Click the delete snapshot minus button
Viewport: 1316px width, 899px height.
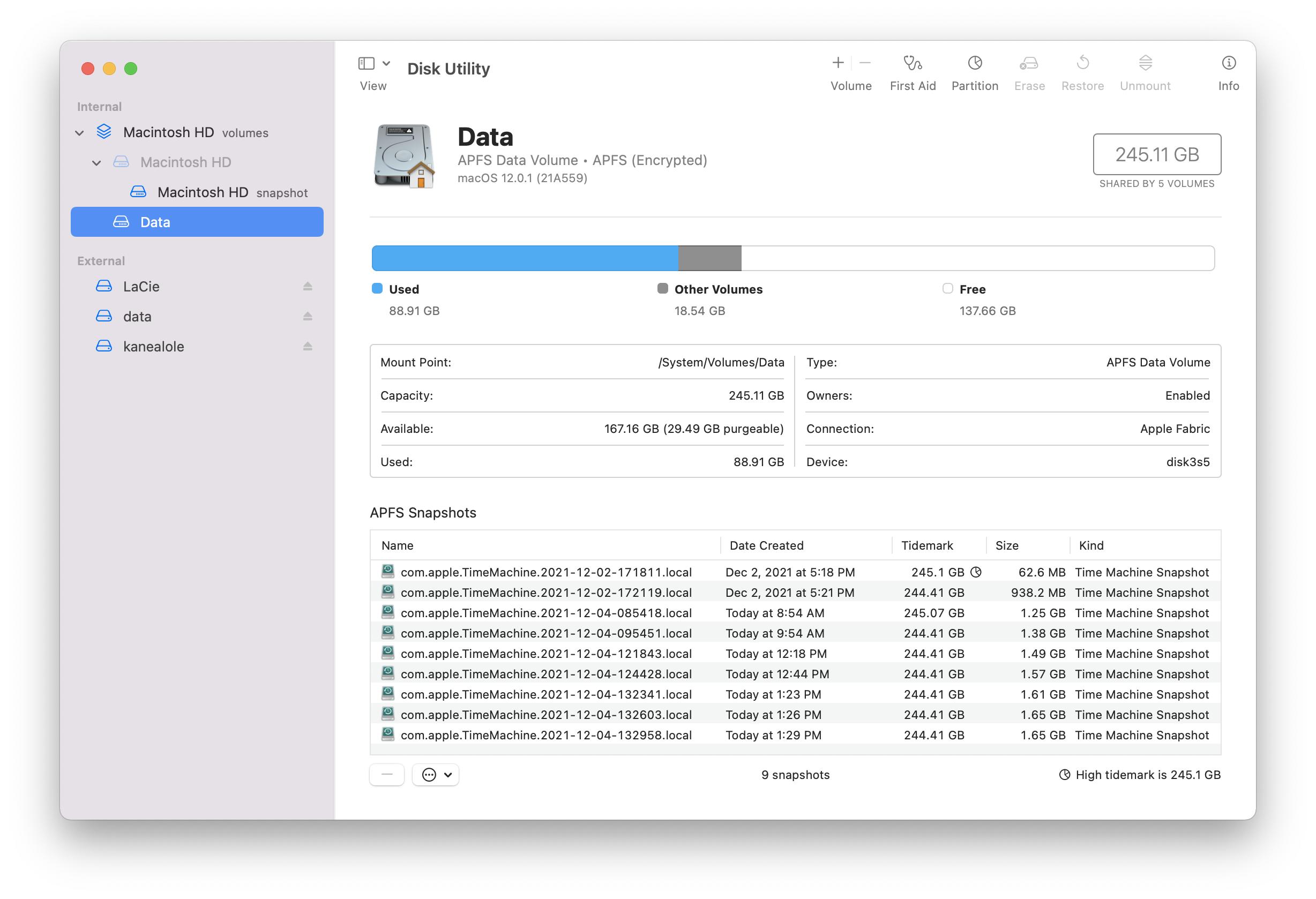pos(387,775)
